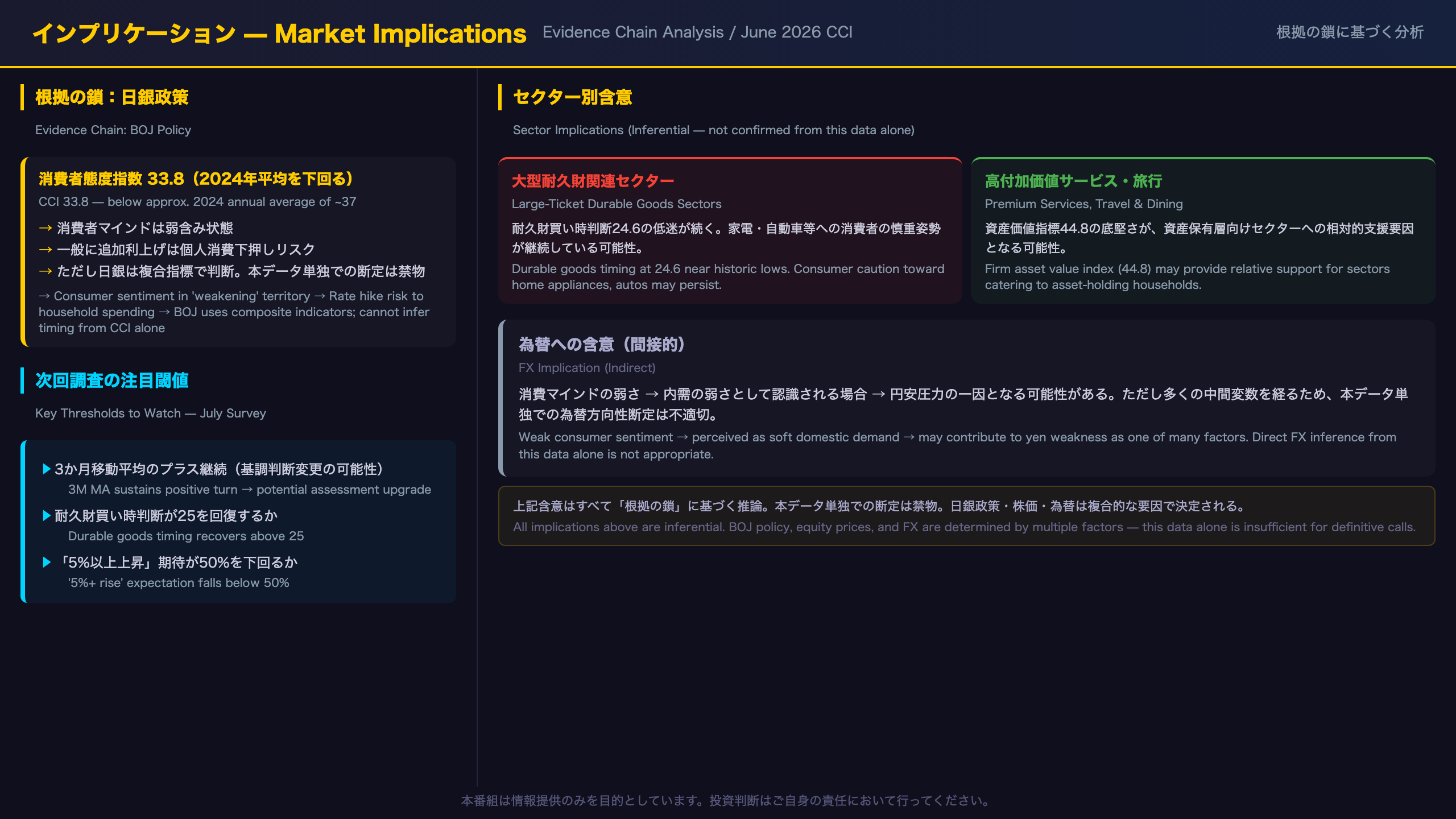Click 'Key Thresholds to Watch — July Survey'
The image size is (1456, 819).
[151, 413]
